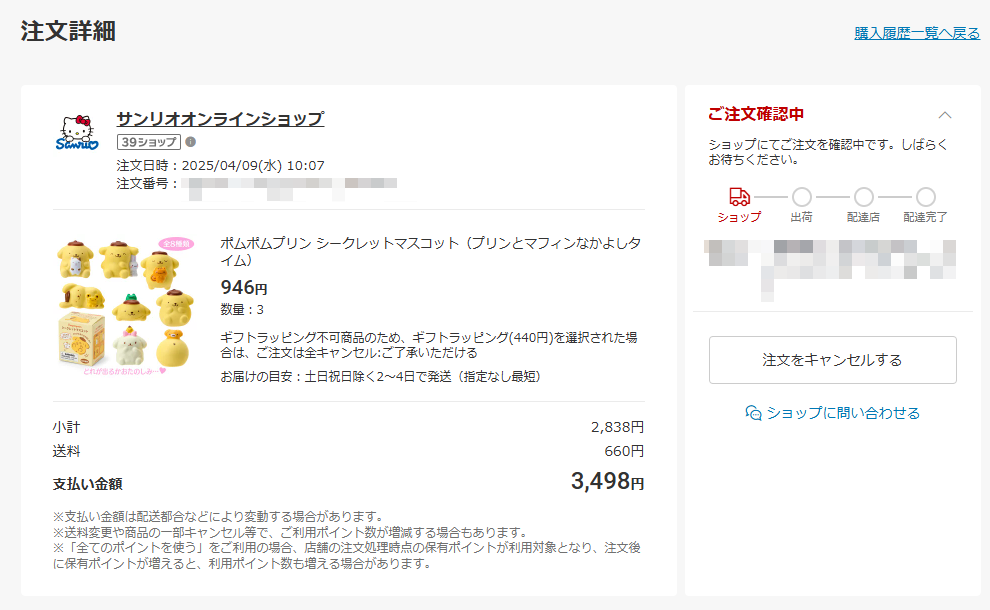Open the サンリオオンラインショップ store link
This screenshot has height=610, width=990.
pos(220,119)
